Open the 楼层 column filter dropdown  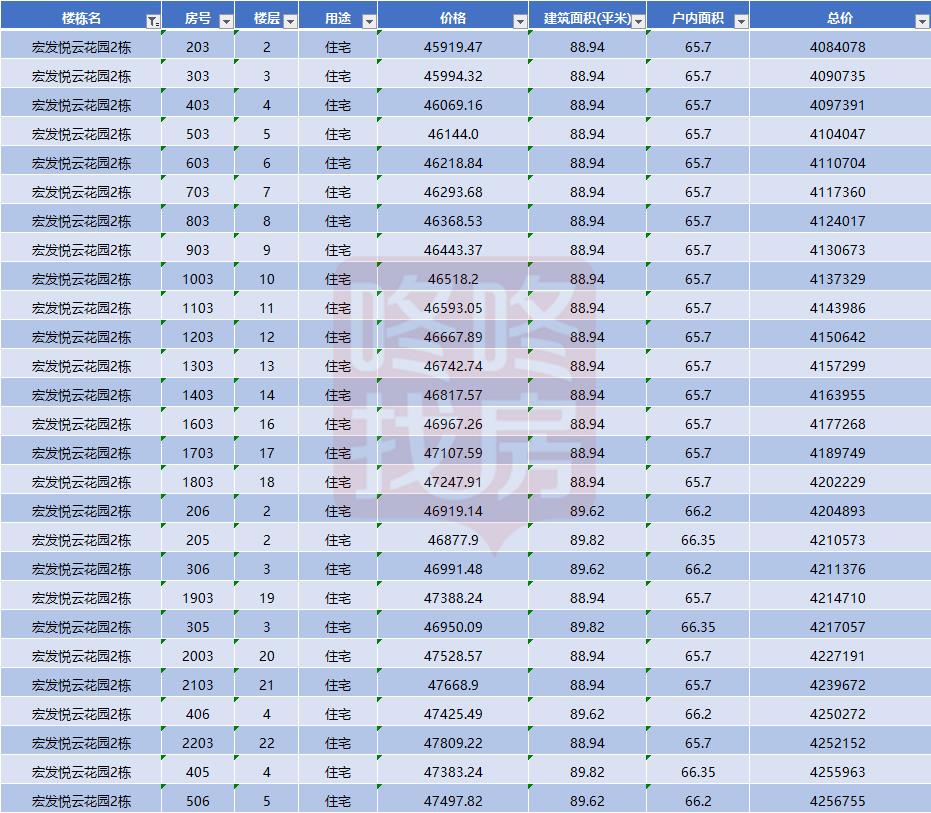(x=290, y=22)
